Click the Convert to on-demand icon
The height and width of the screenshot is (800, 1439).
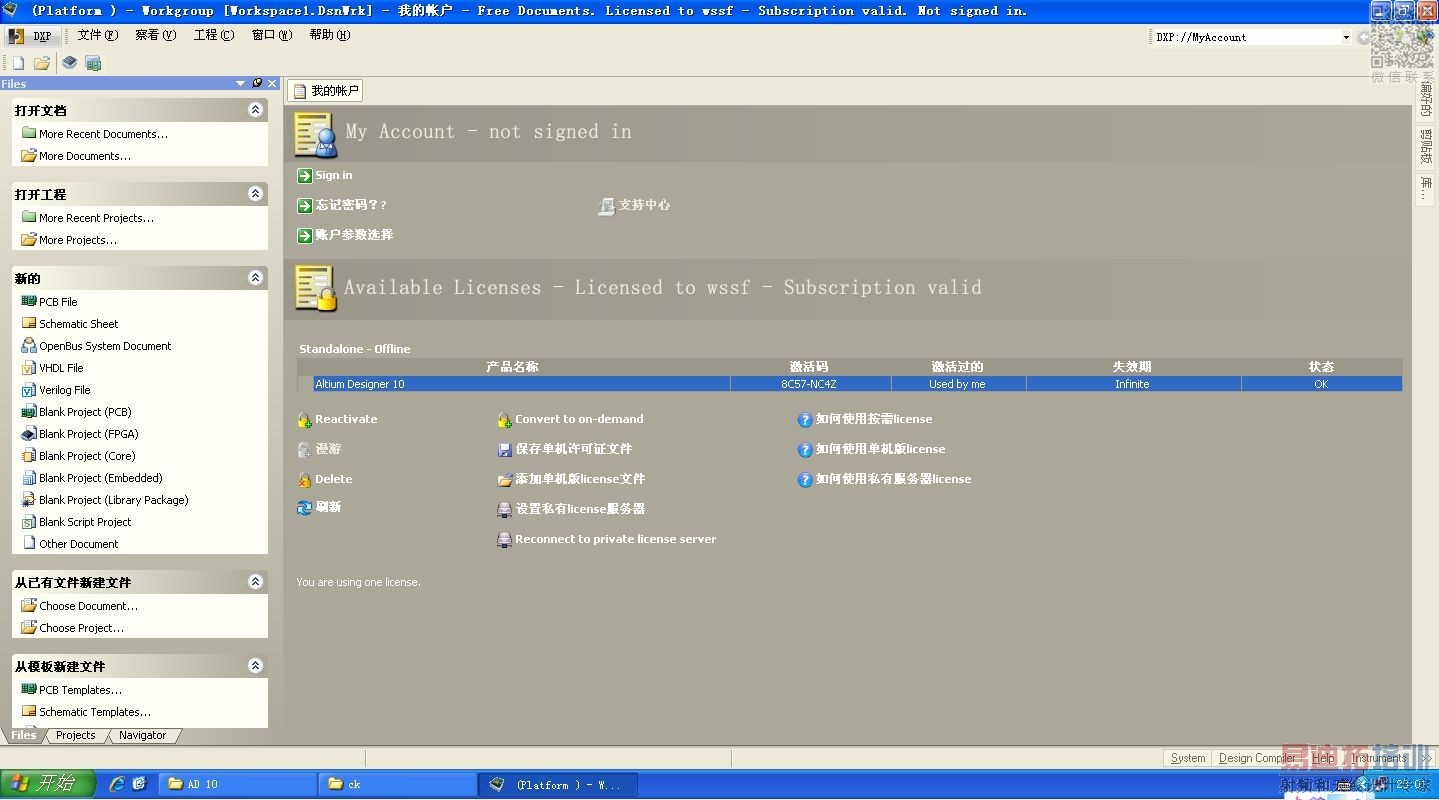point(505,420)
